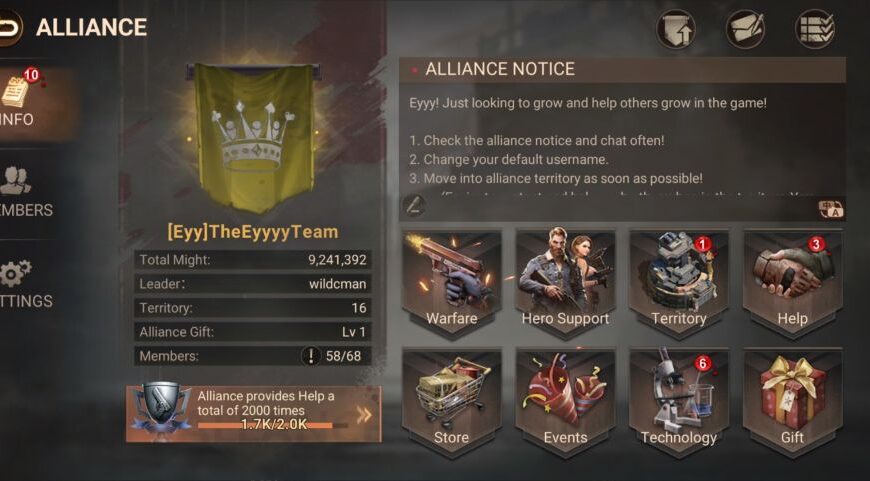Translate the alliance notice text
The width and height of the screenshot is (870, 481).
coord(831,209)
